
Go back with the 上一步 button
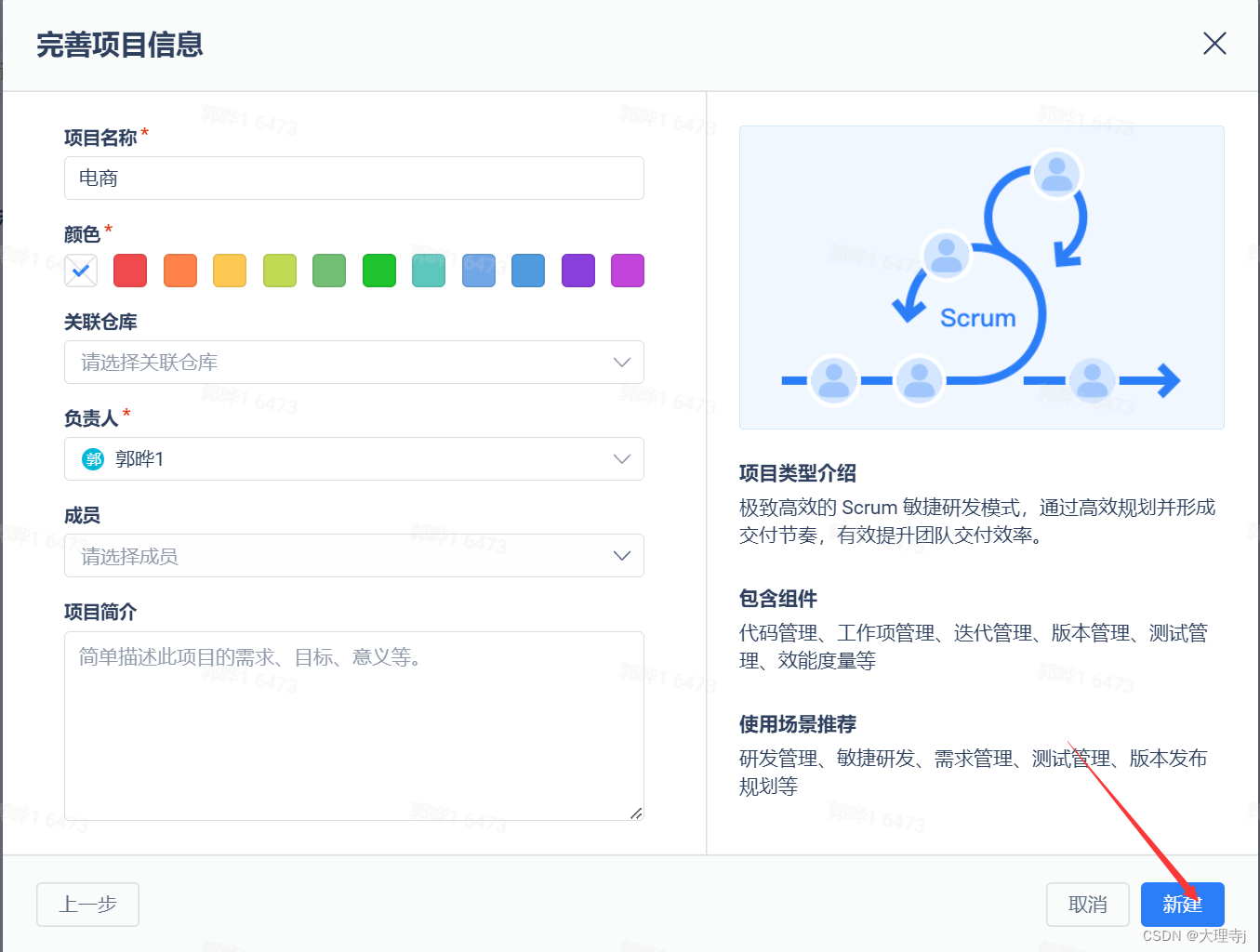click(88, 905)
